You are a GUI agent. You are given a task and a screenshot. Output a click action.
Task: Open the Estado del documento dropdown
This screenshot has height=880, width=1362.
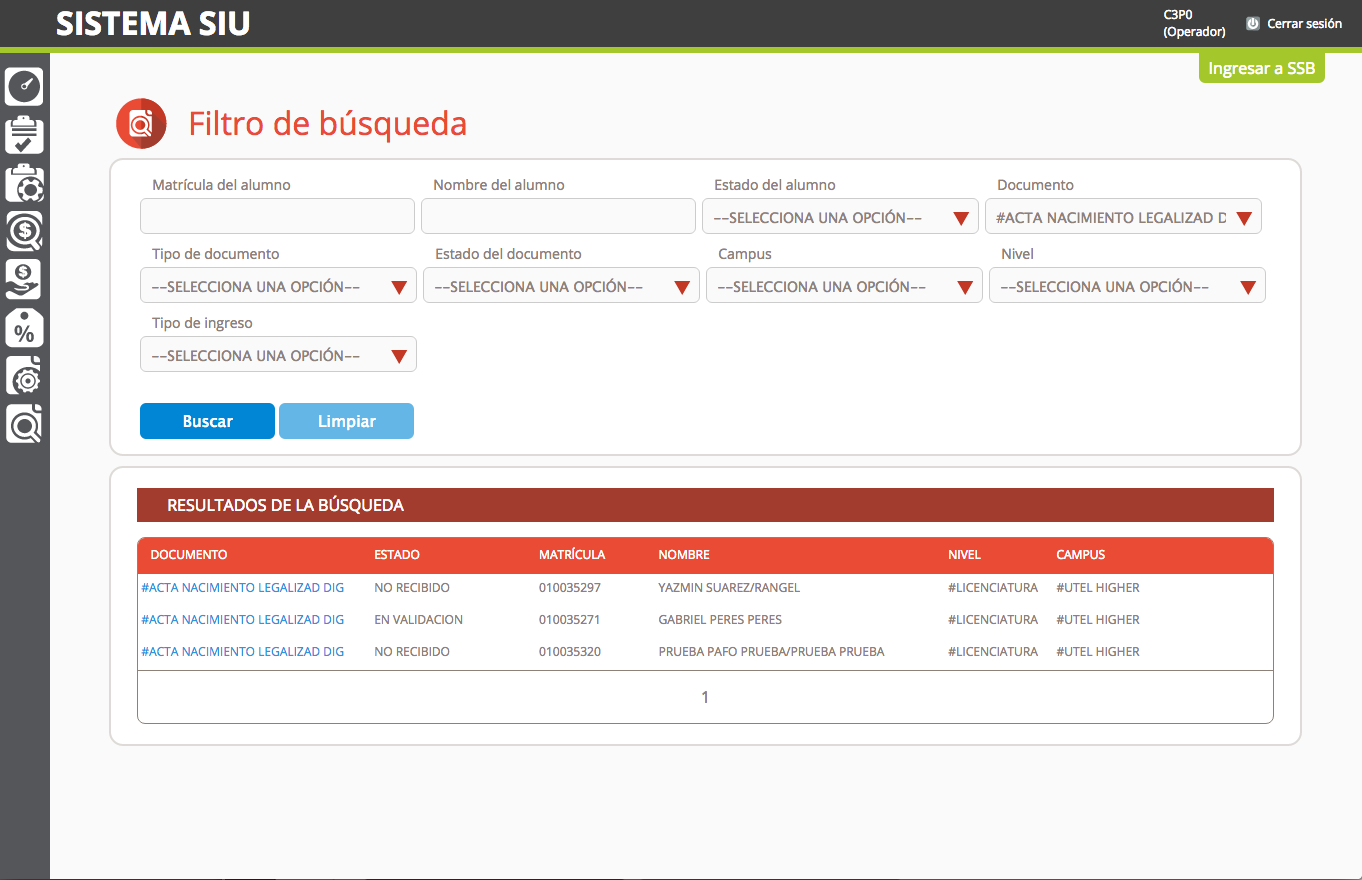[x=561, y=285]
